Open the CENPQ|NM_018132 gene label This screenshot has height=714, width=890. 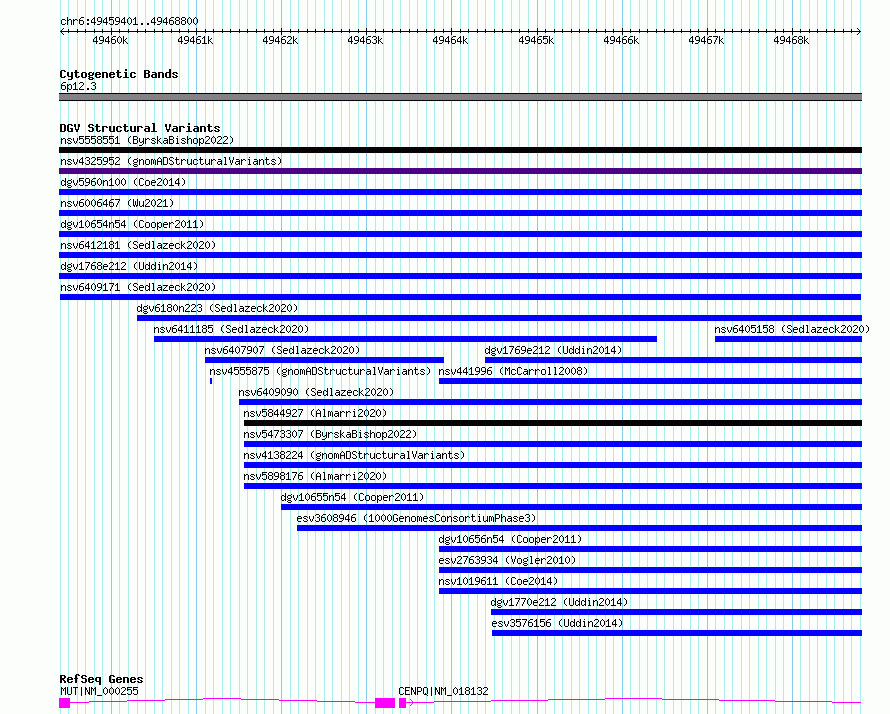pyautogui.click(x=443, y=691)
